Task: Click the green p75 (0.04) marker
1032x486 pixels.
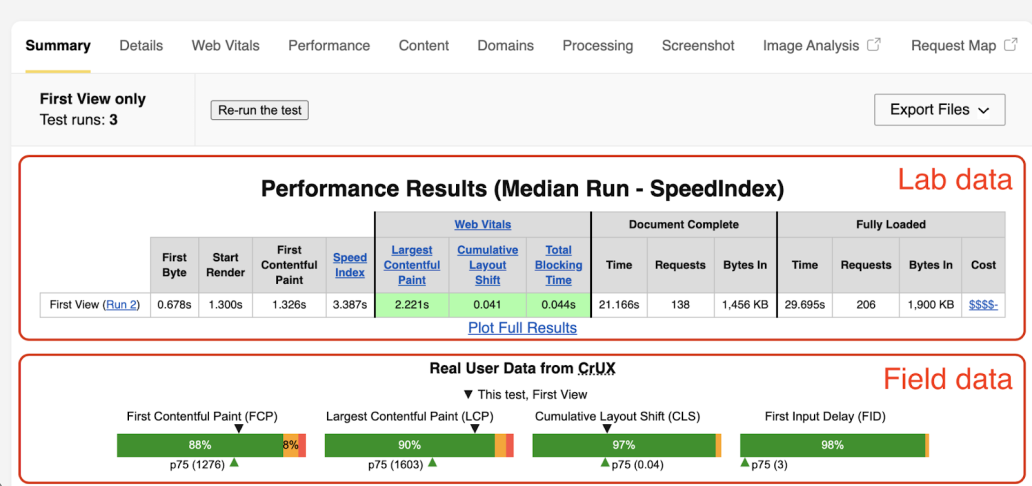Action: [x=604, y=463]
